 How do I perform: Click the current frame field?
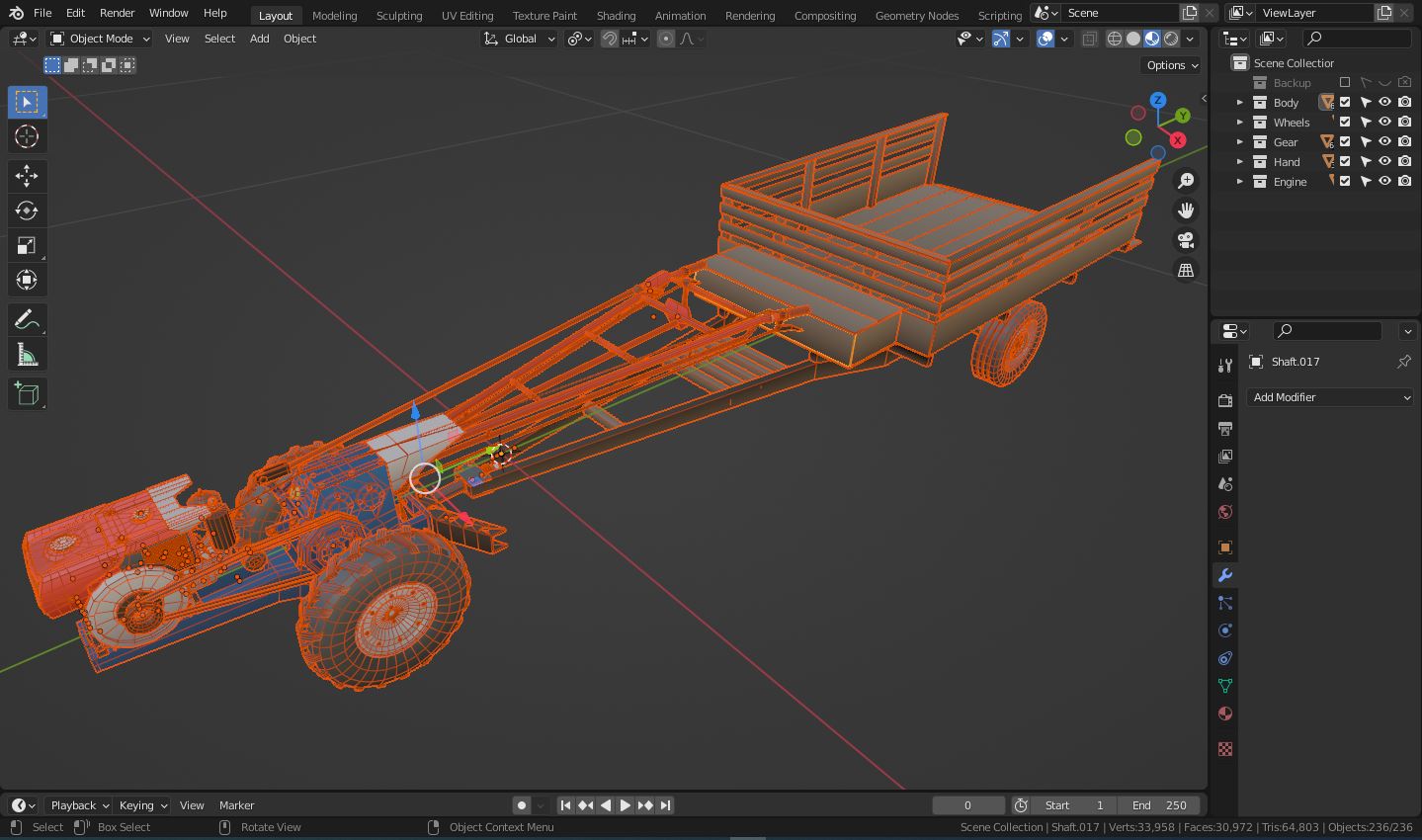968,805
